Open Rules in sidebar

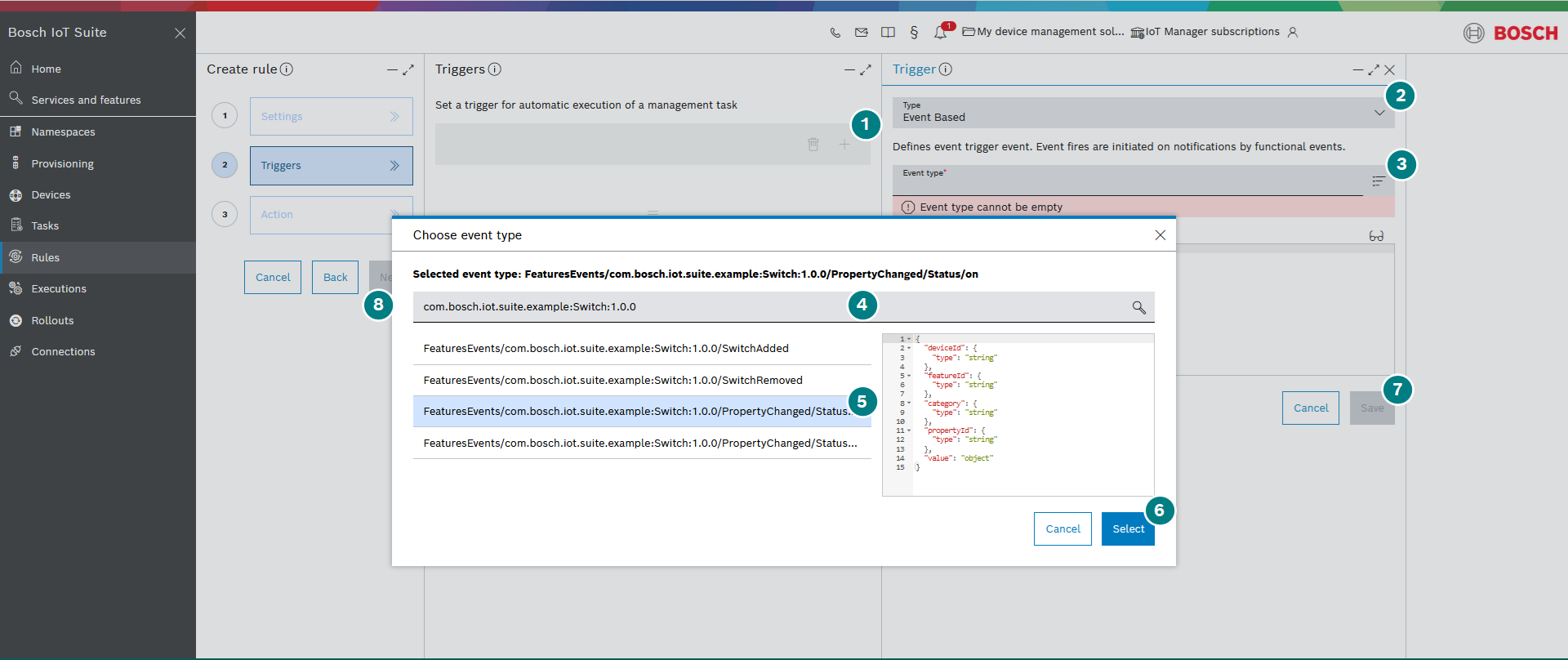tap(98, 257)
